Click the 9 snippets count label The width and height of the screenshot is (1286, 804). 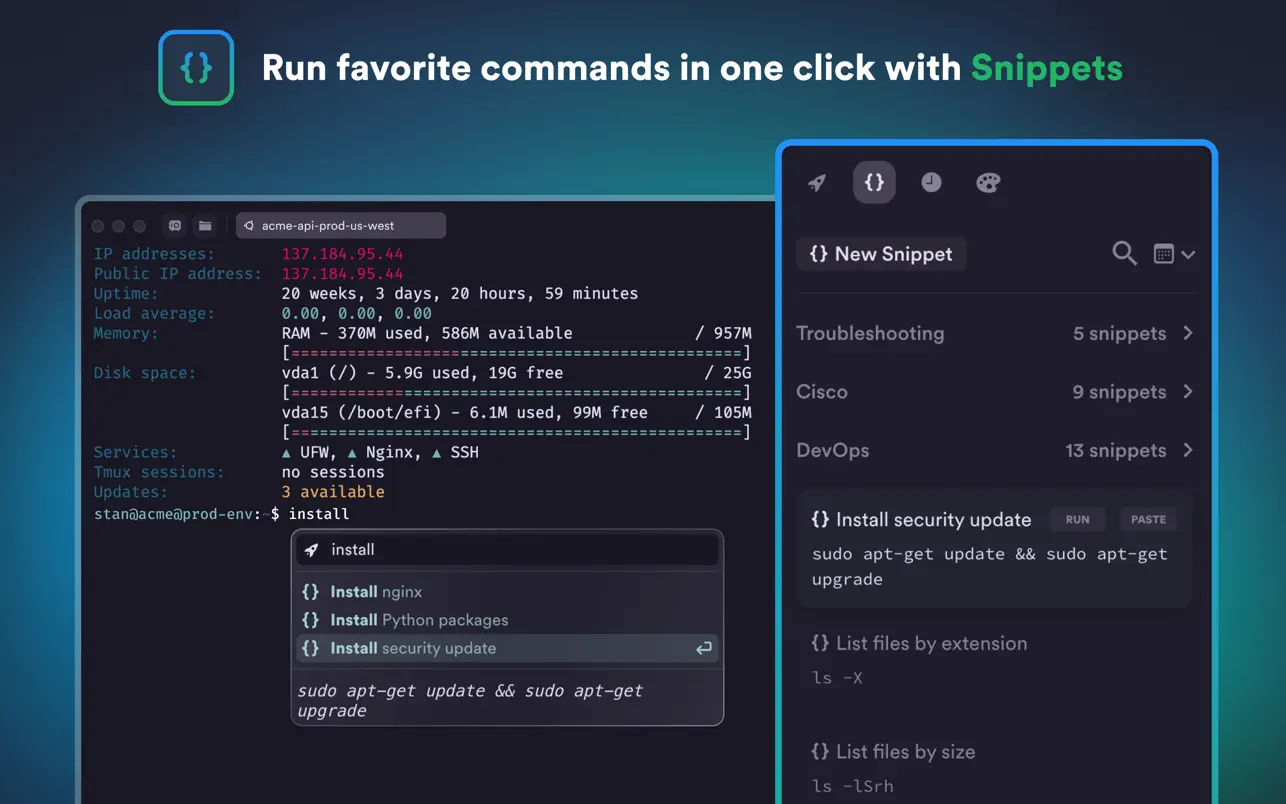1119,391
